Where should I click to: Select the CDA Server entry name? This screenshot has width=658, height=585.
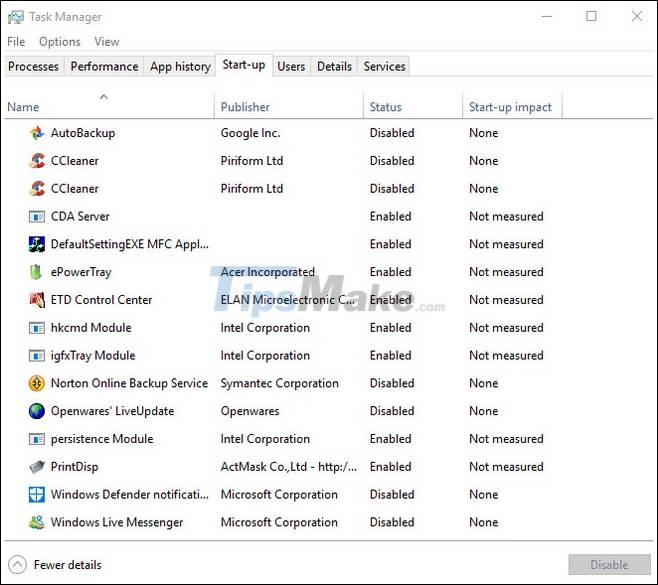80,217
